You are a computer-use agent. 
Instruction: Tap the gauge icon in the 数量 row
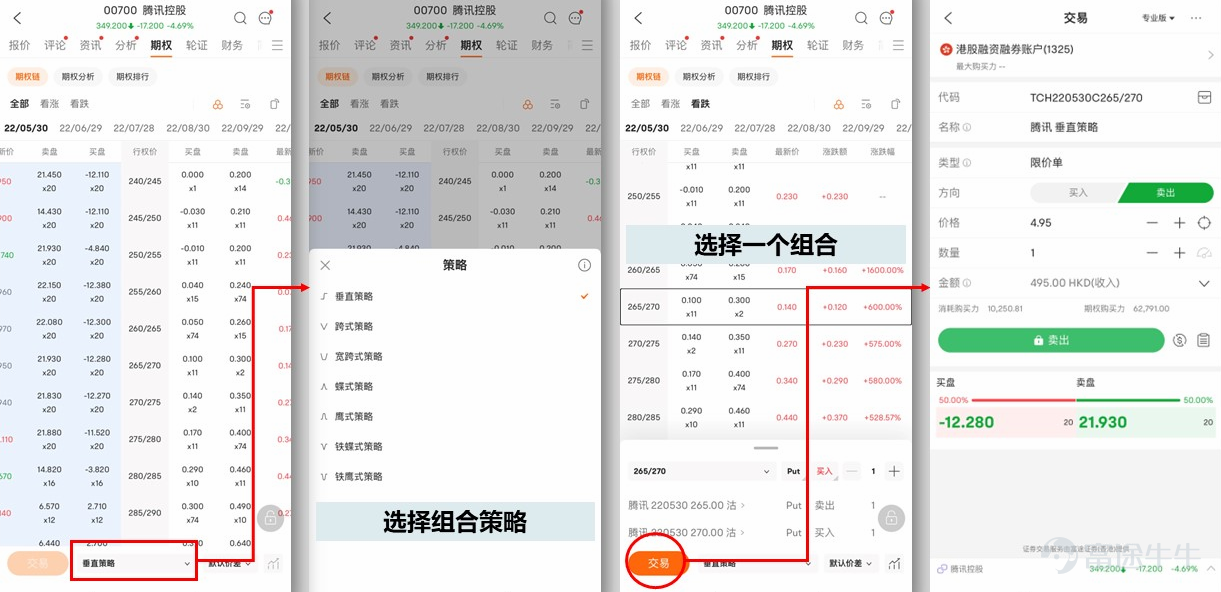click(x=1204, y=253)
